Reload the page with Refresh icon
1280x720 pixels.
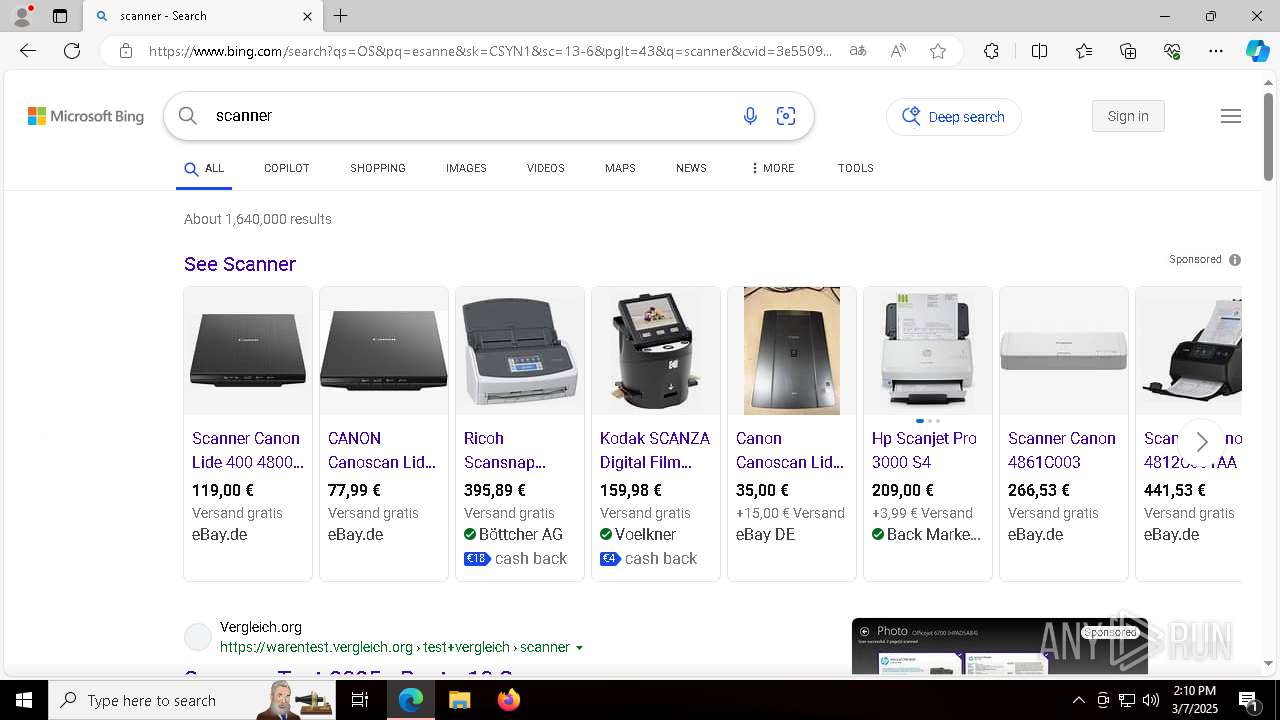tap(72, 51)
